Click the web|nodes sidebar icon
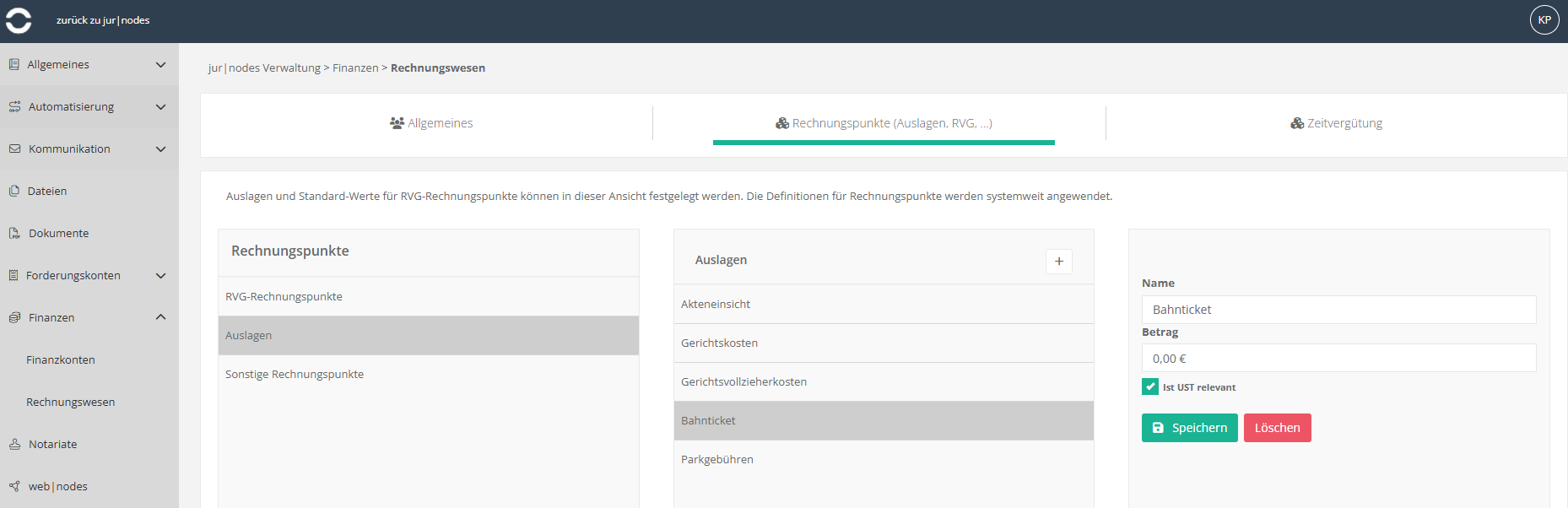 (x=14, y=486)
